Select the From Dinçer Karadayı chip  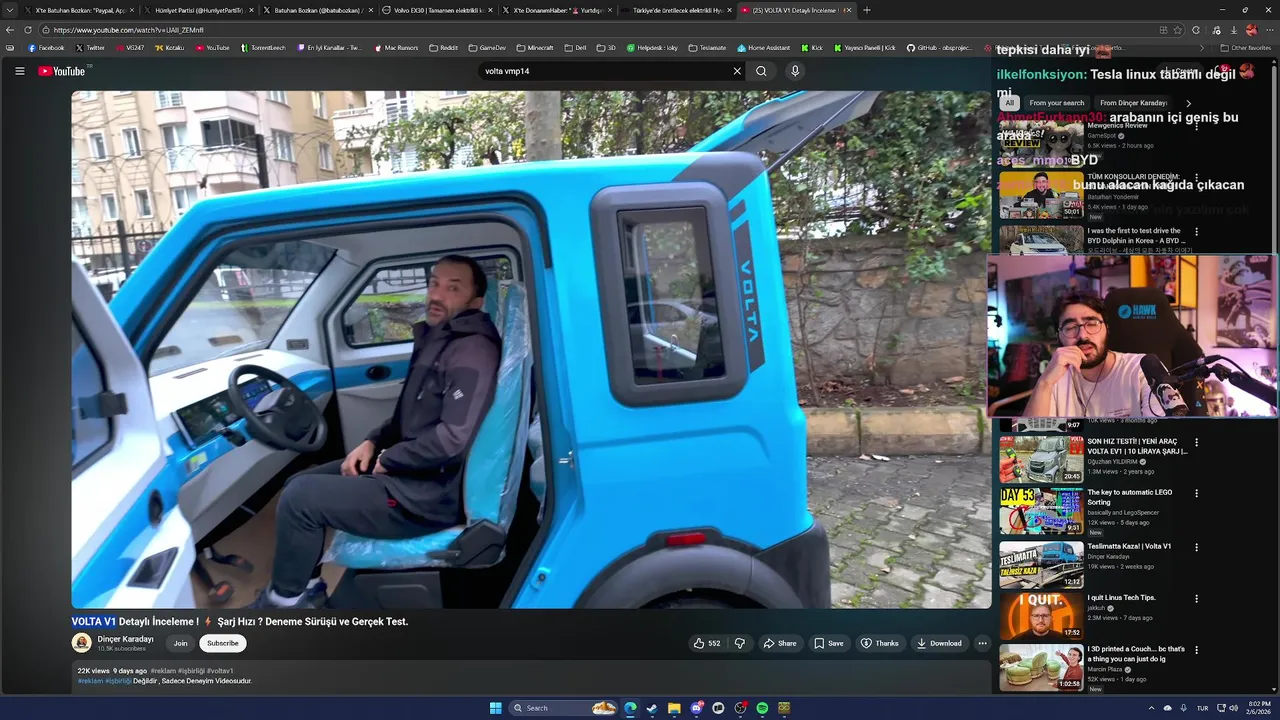tap(1133, 103)
